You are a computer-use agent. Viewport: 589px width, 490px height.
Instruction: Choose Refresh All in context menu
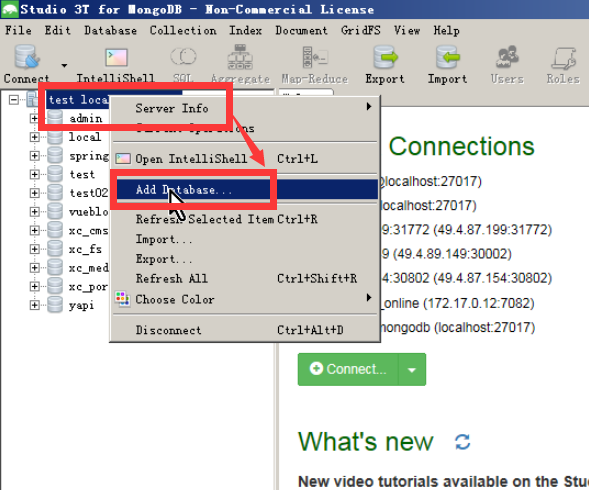click(x=245, y=279)
